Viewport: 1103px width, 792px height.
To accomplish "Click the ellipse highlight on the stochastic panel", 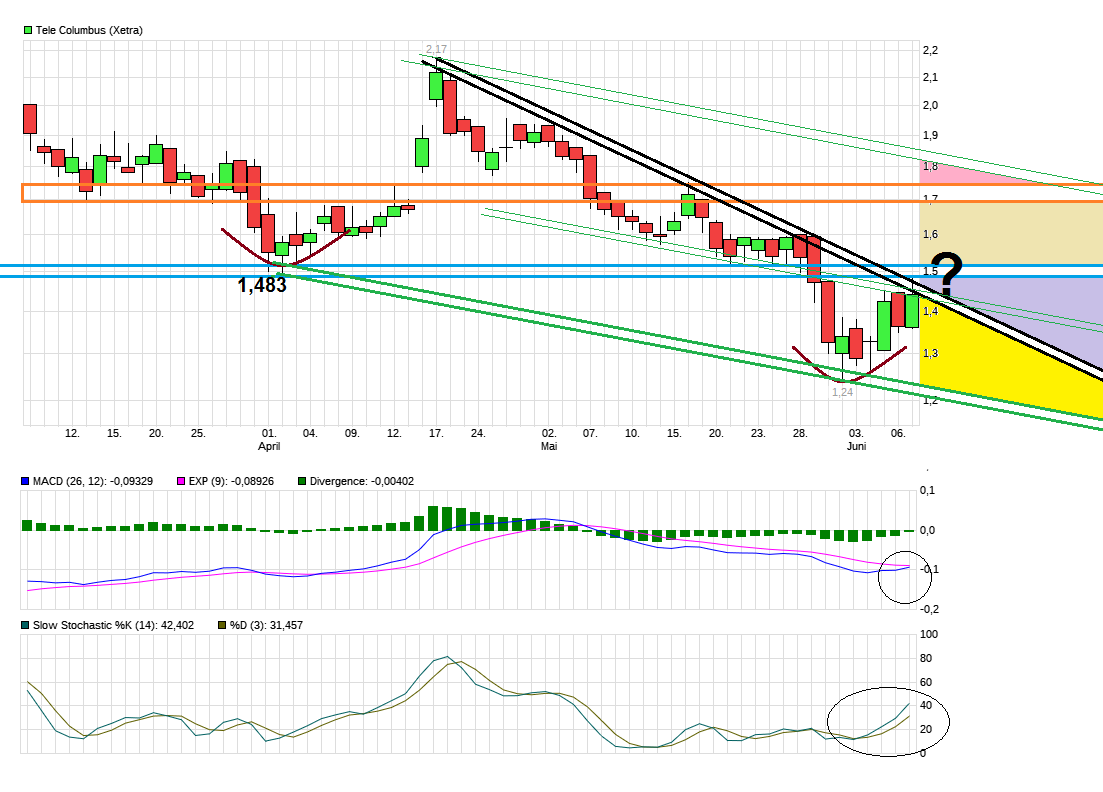I will coord(888,720).
